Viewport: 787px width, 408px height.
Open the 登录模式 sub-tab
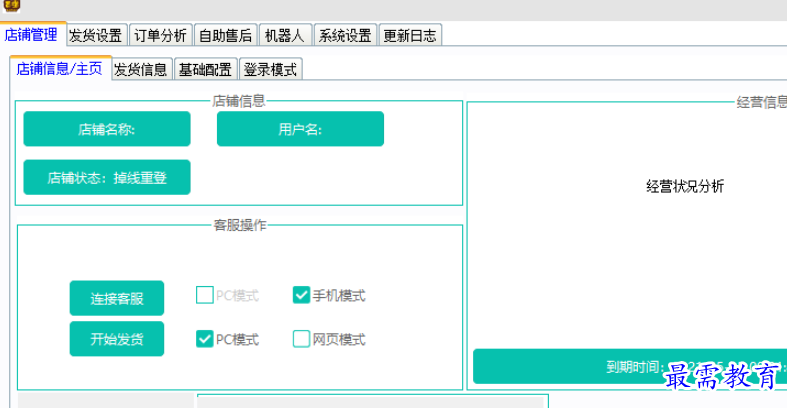click(271, 69)
